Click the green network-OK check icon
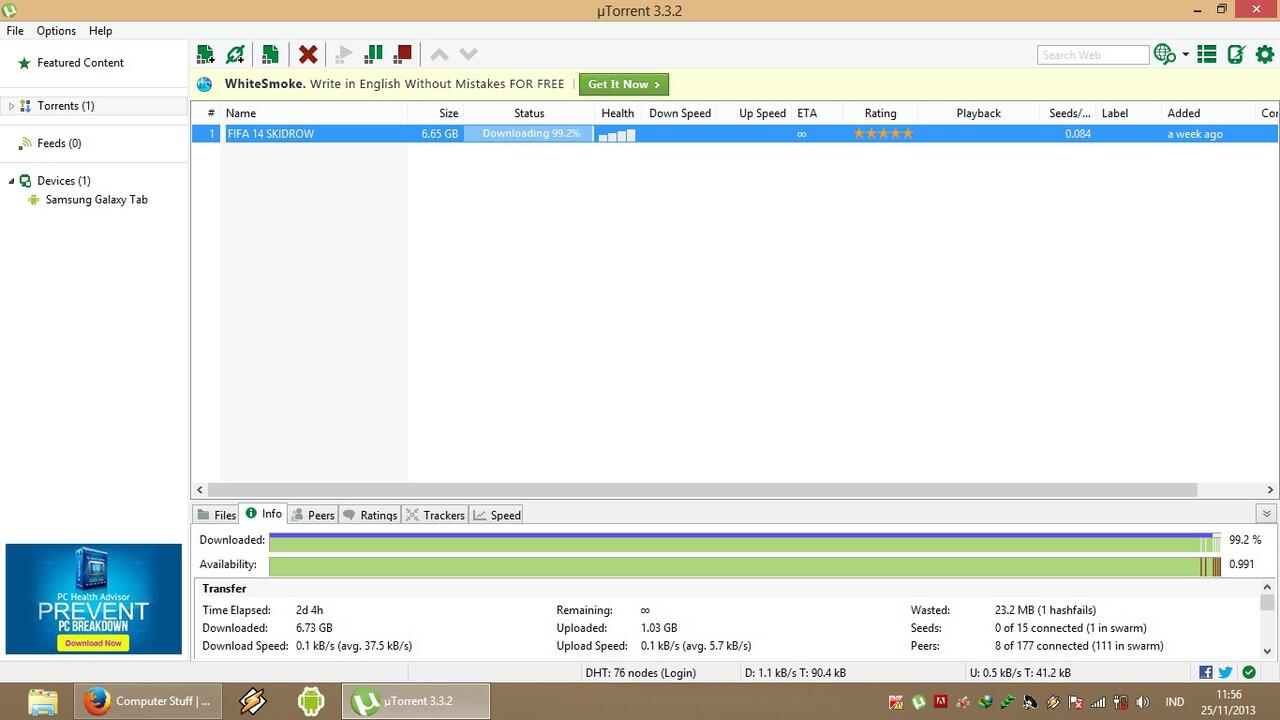This screenshot has height=720, width=1280. tap(1250, 673)
